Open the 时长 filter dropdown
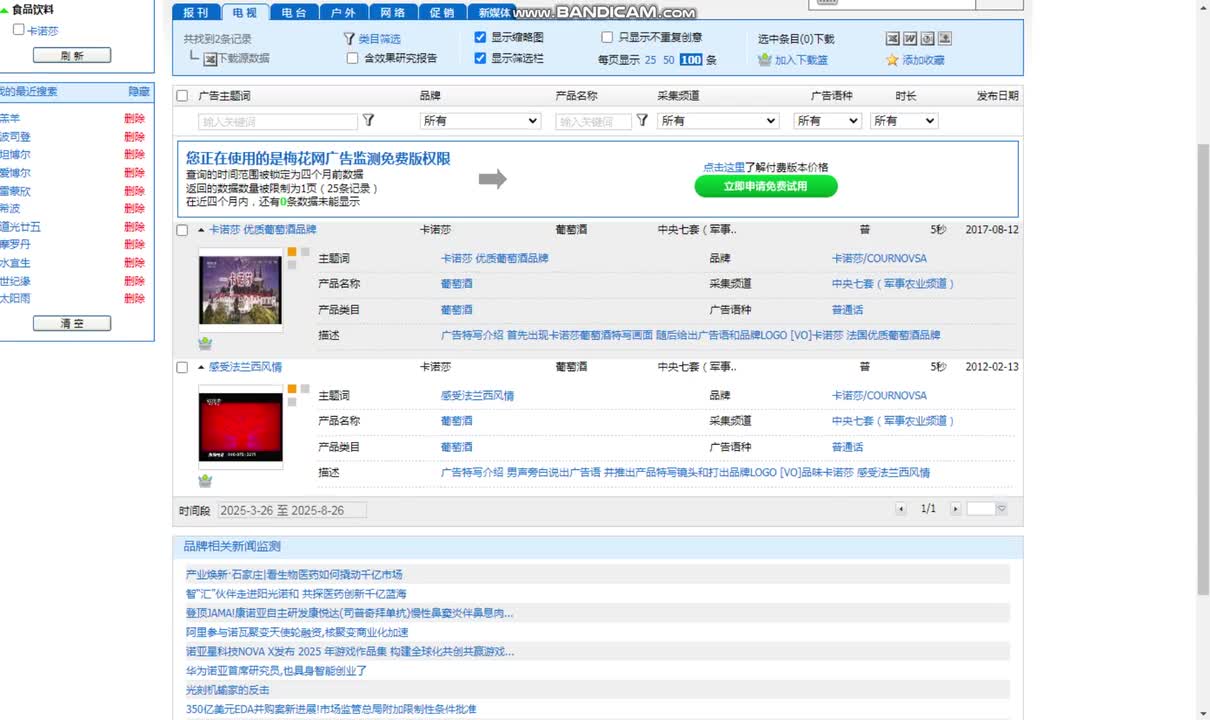 click(x=904, y=120)
